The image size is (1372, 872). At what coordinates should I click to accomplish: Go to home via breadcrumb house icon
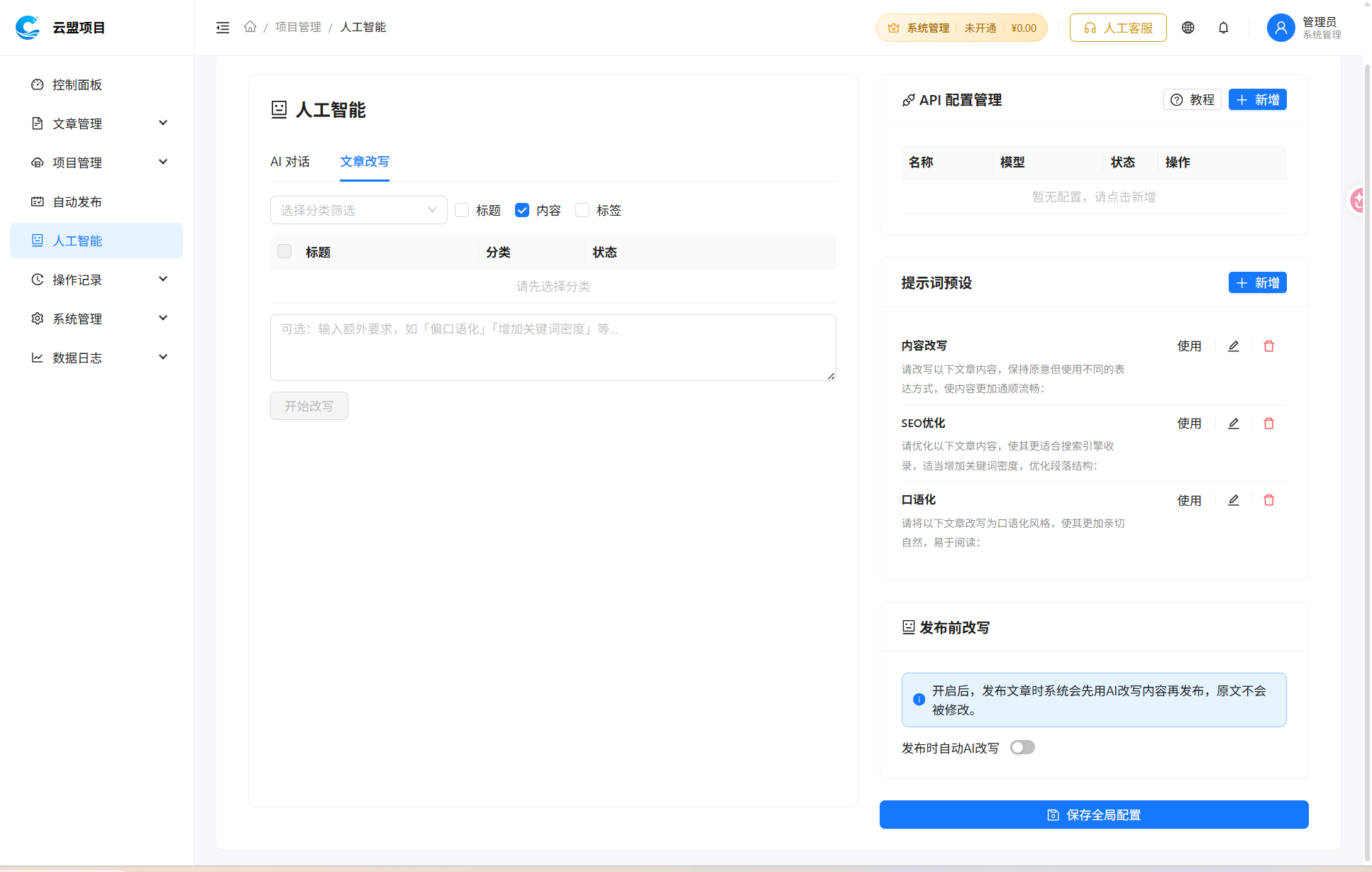tap(250, 27)
